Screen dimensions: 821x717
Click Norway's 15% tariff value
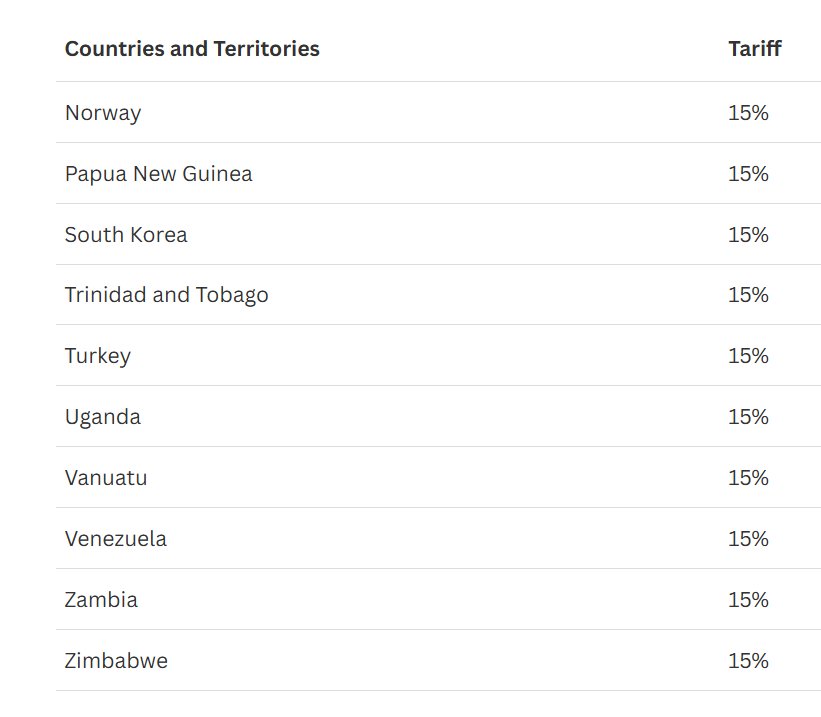pos(748,113)
